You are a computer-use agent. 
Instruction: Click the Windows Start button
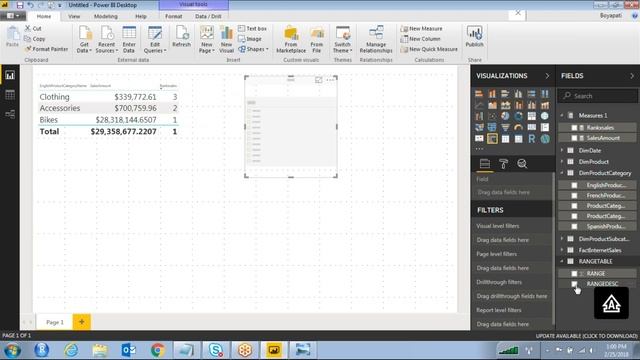pyautogui.click(x=12, y=350)
